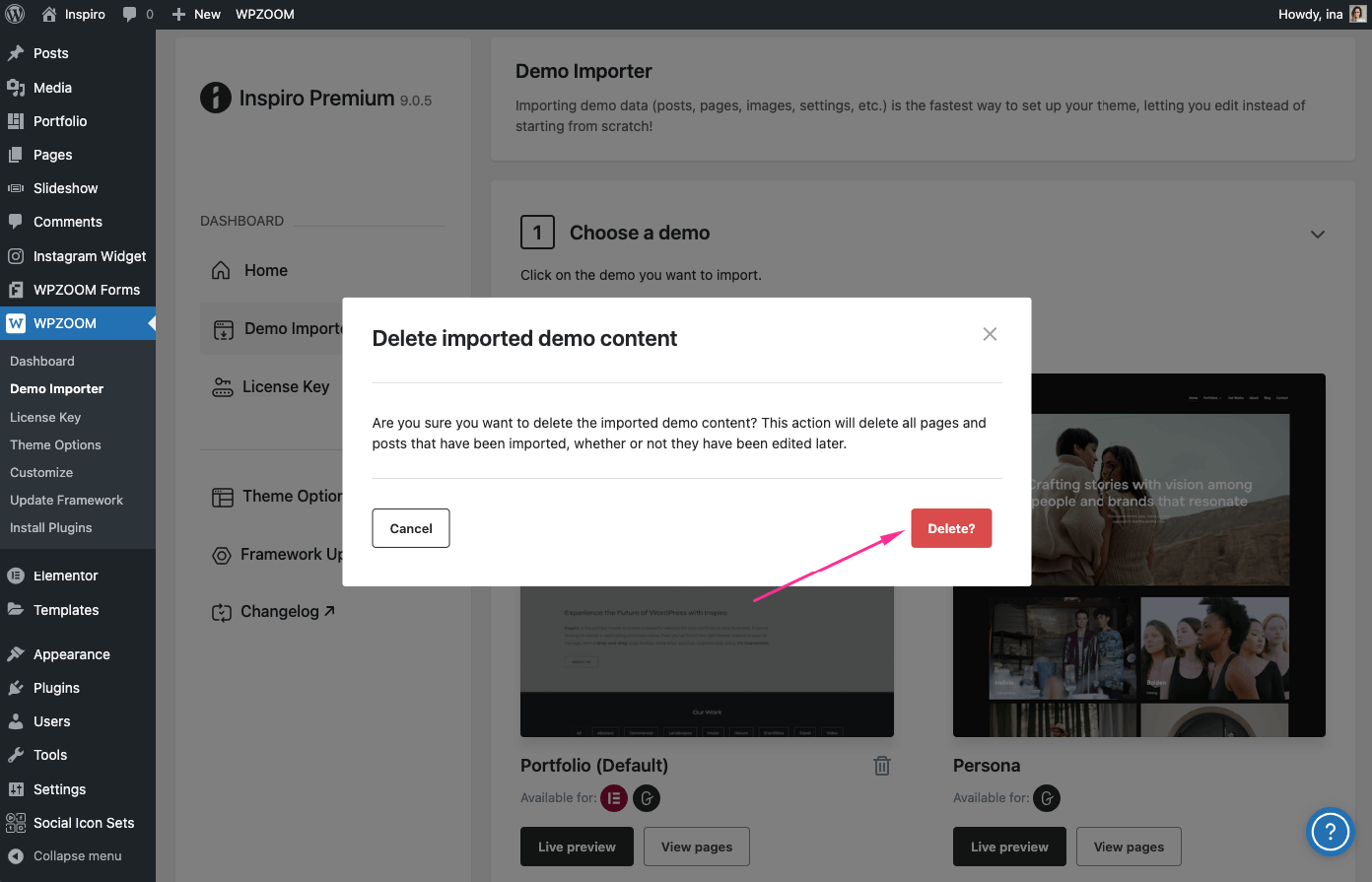Open License Key in the WPZOOM submenu
The image size is (1372, 882).
[x=45, y=417]
